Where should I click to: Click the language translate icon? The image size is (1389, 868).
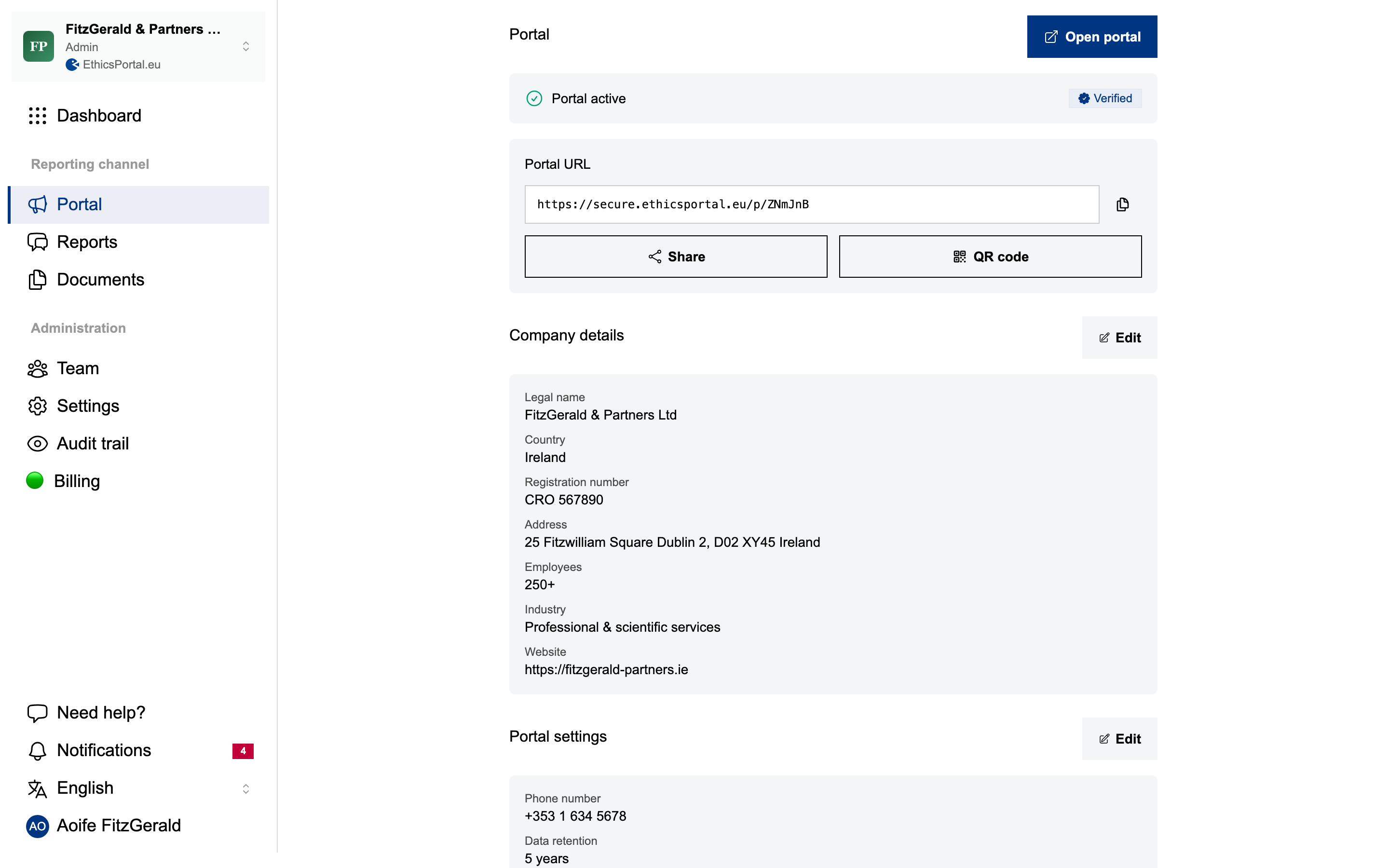(37, 789)
